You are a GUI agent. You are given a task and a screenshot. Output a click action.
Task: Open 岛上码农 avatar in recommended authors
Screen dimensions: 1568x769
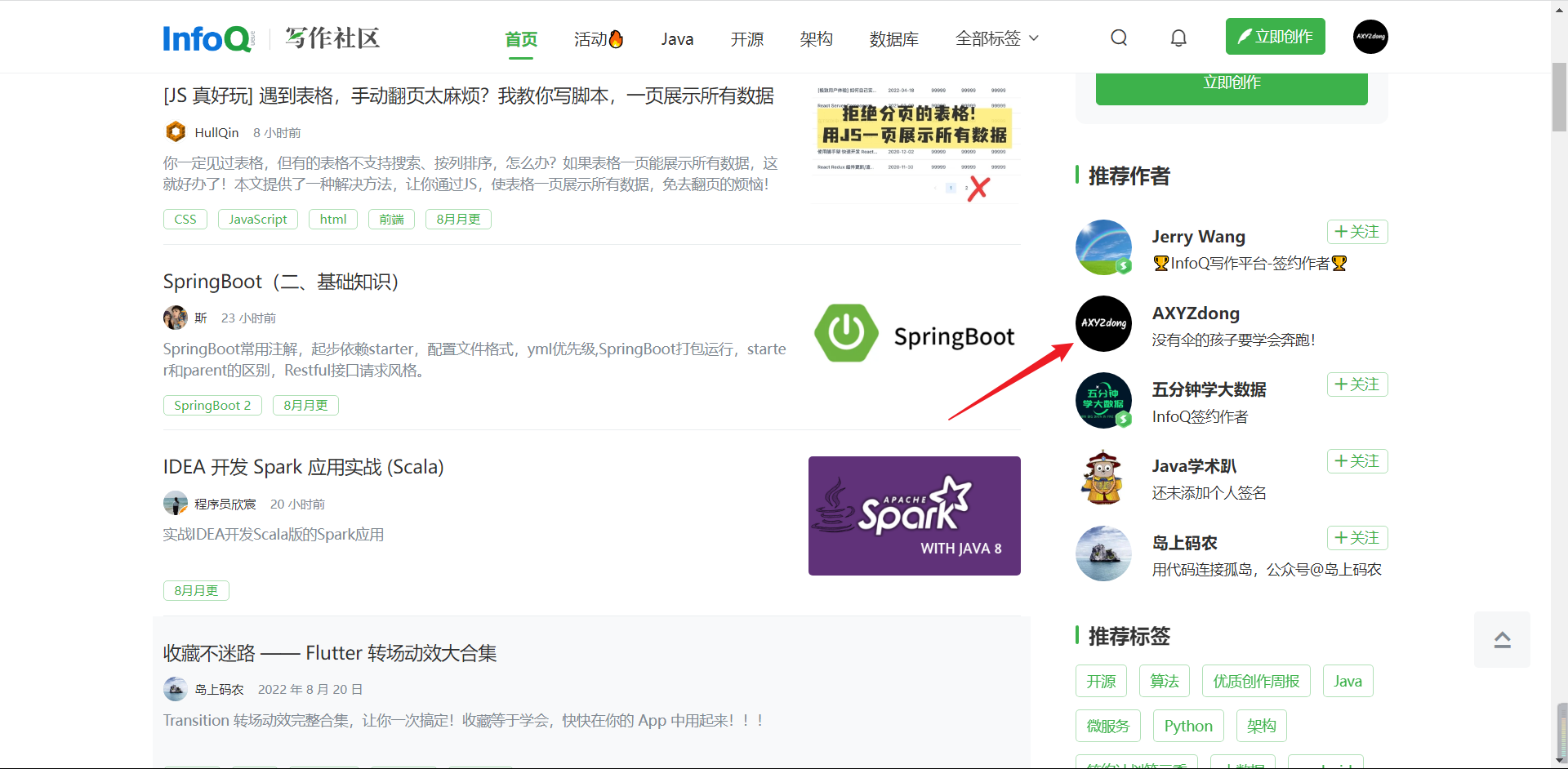point(1103,553)
